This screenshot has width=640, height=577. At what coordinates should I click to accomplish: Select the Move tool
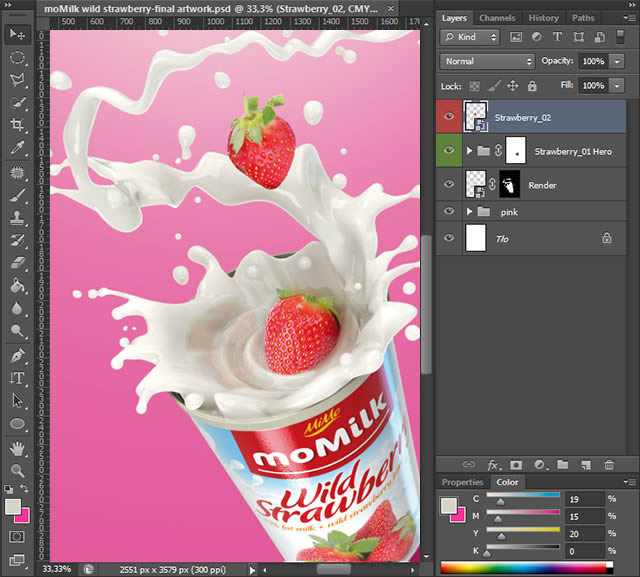17,34
